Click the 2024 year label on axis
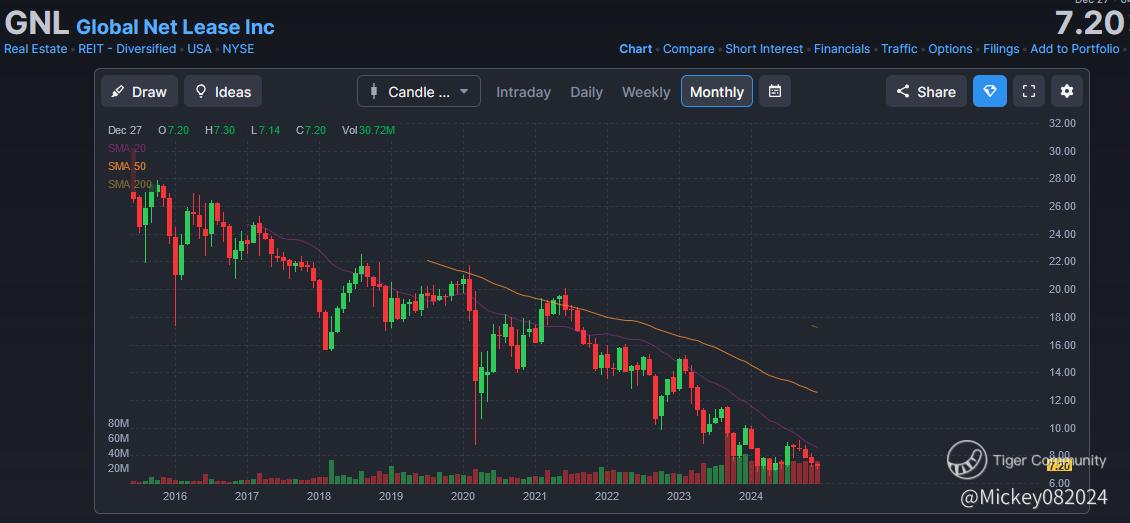 pyautogui.click(x=751, y=496)
